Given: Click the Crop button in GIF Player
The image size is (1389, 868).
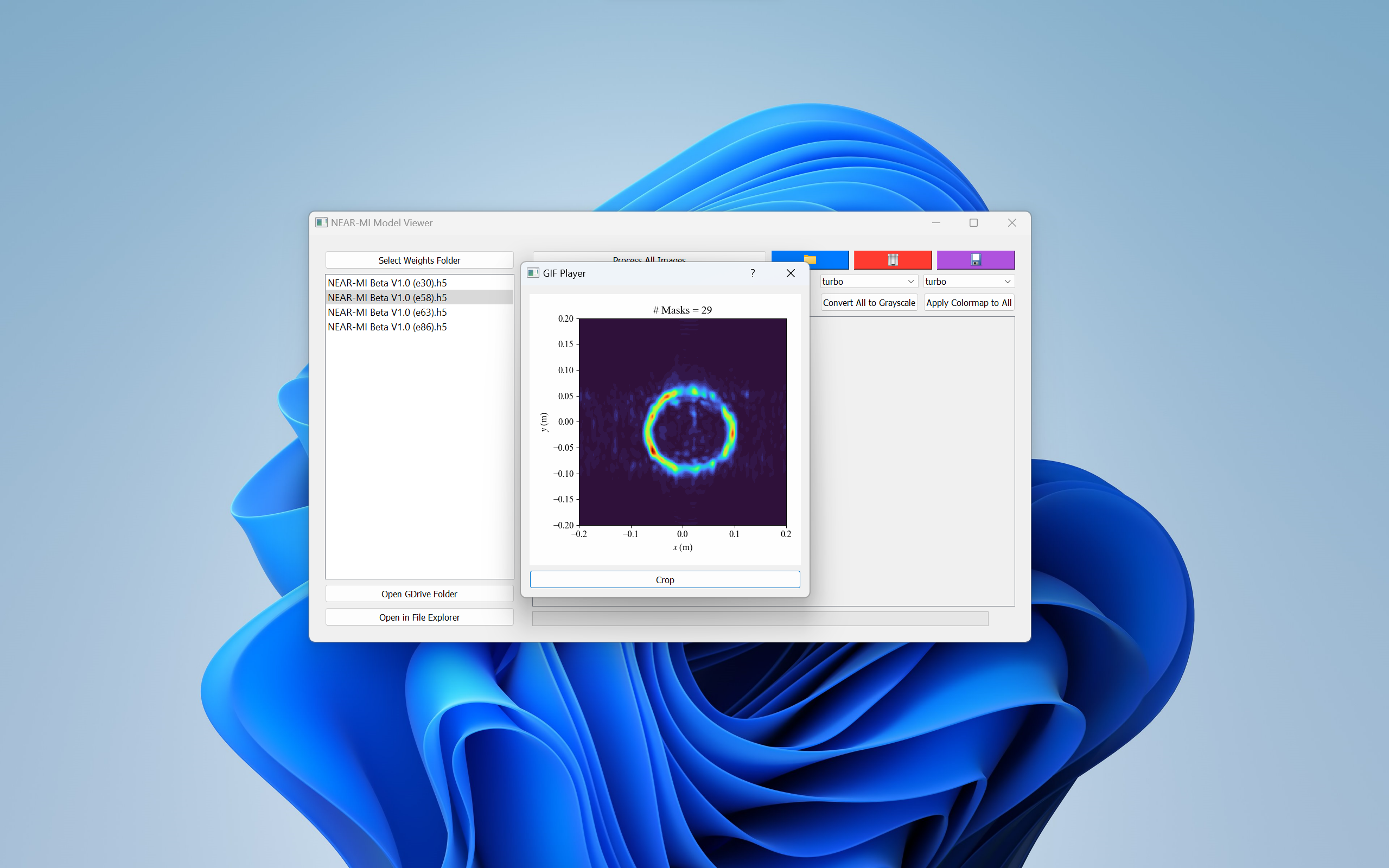Looking at the screenshot, I should [x=665, y=579].
